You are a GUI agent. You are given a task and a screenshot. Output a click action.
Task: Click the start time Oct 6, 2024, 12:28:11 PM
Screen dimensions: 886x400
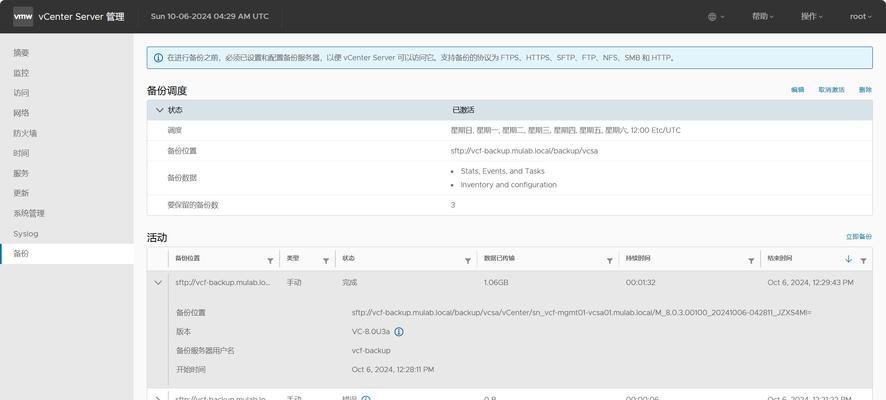click(393, 369)
